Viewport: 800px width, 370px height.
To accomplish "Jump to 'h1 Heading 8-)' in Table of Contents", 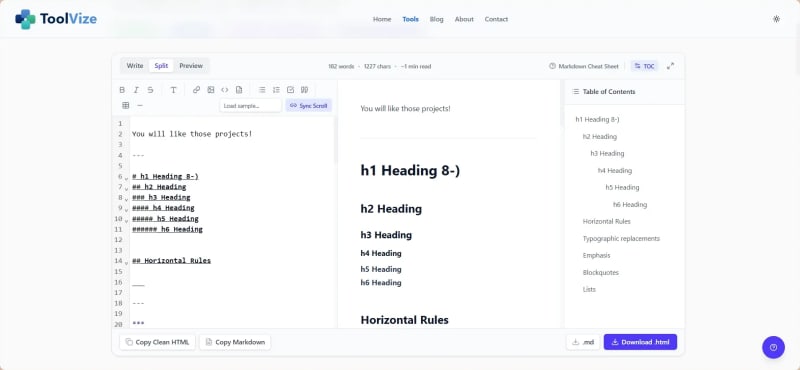I will click(597, 119).
